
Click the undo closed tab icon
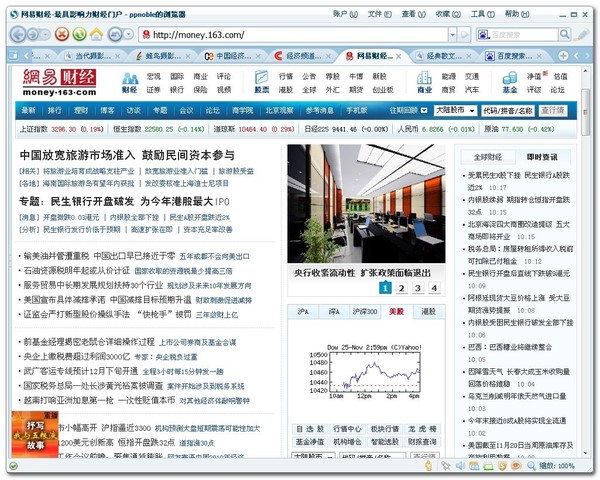tap(115, 35)
